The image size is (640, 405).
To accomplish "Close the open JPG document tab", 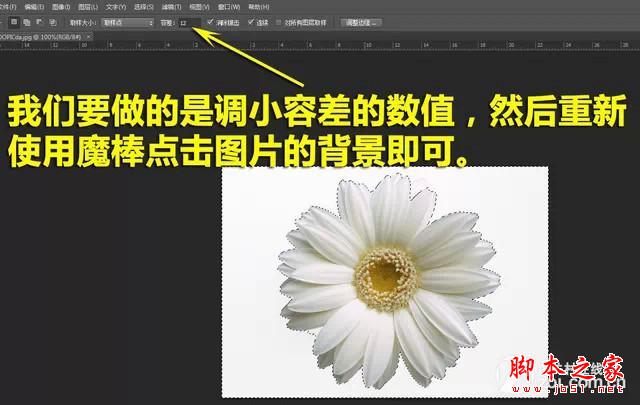I will pyautogui.click(x=89, y=36).
